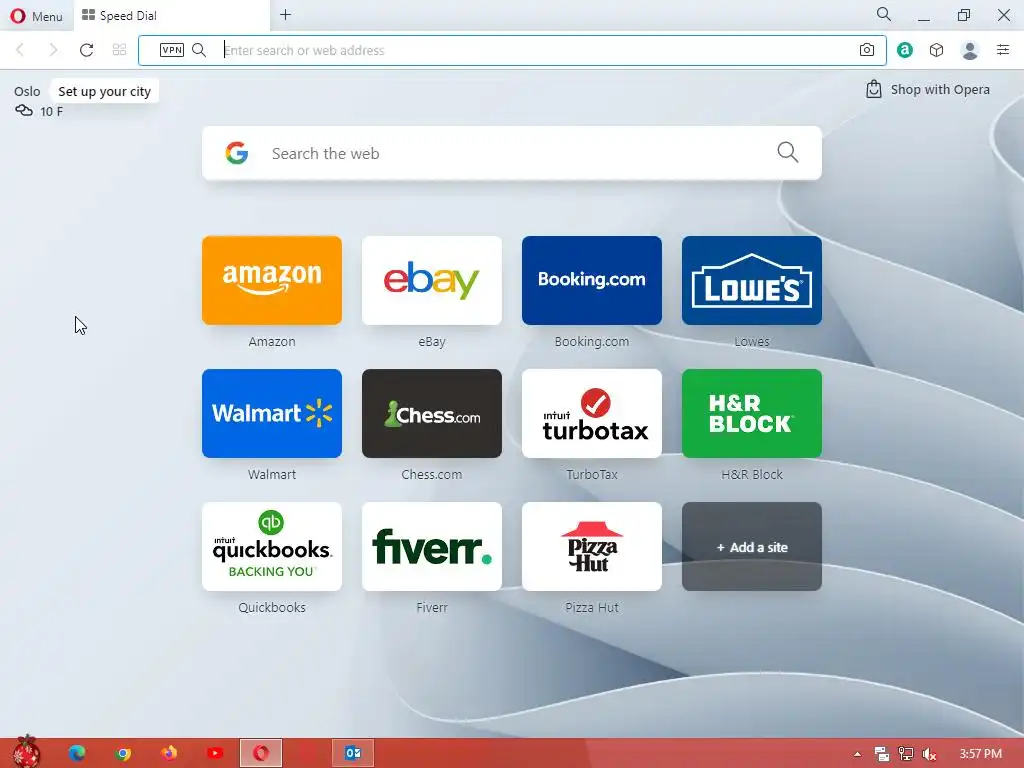This screenshot has height=768, width=1024.
Task: Open the Snapshot camera icon
Action: click(867, 50)
